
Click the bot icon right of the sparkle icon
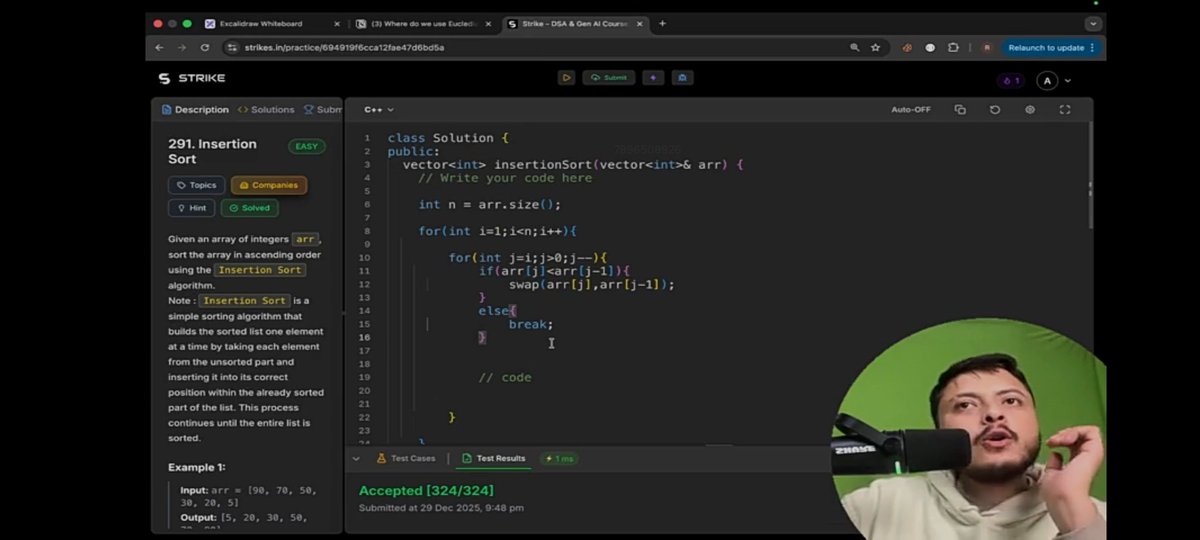[x=683, y=78]
